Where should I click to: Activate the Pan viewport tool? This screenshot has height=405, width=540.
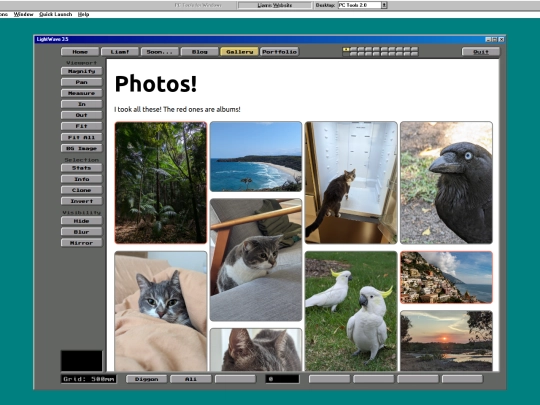pos(82,82)
